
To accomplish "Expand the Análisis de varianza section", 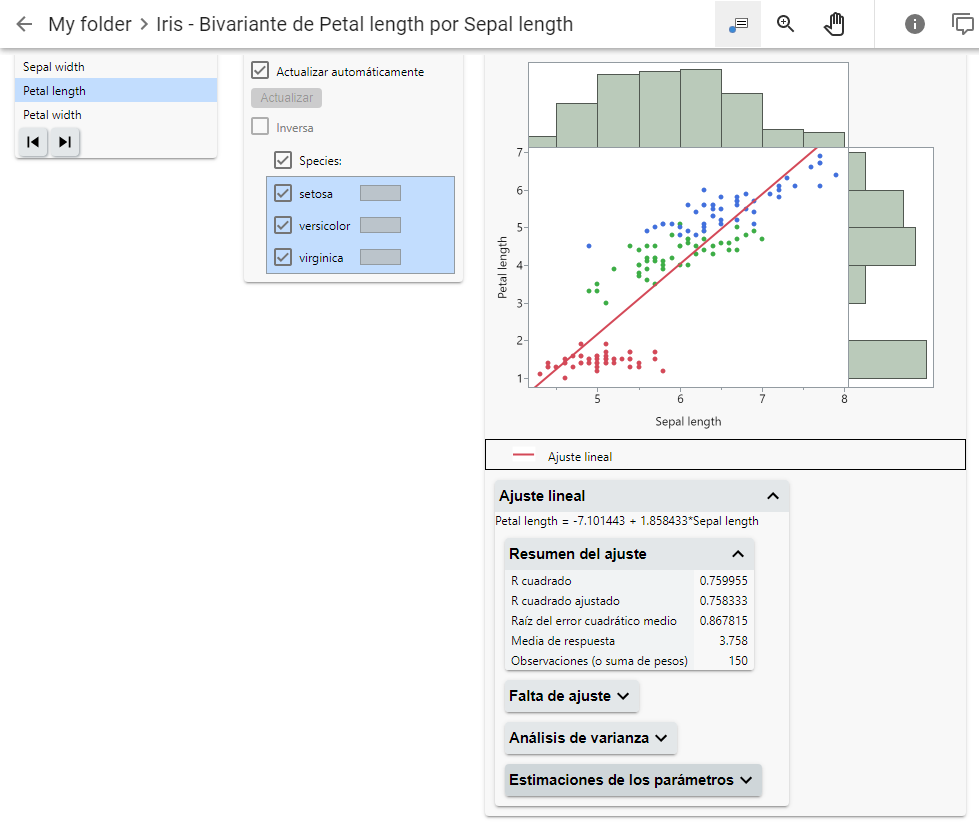I will coord(591,738).
